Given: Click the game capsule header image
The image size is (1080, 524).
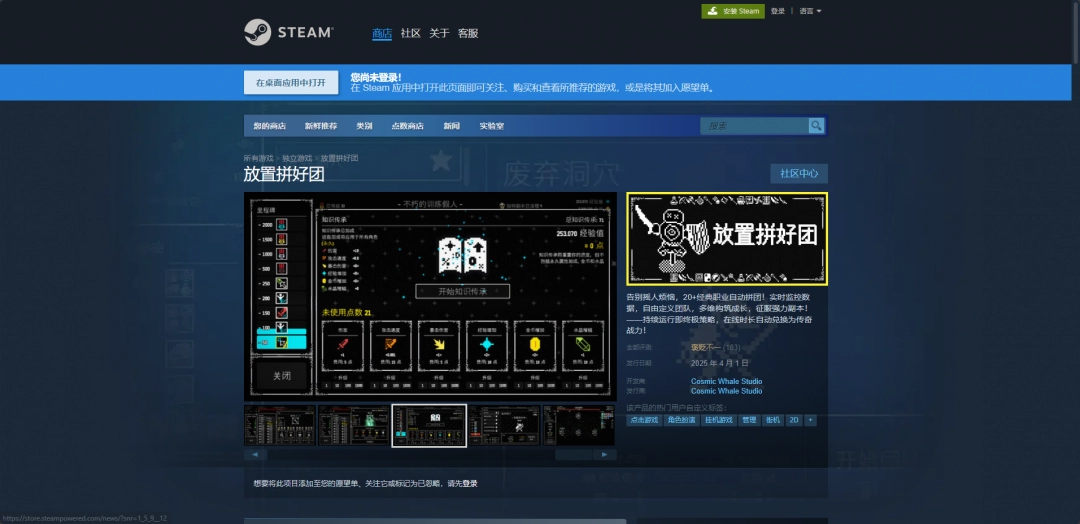Looking at the screenshot, I should [727, 239].
